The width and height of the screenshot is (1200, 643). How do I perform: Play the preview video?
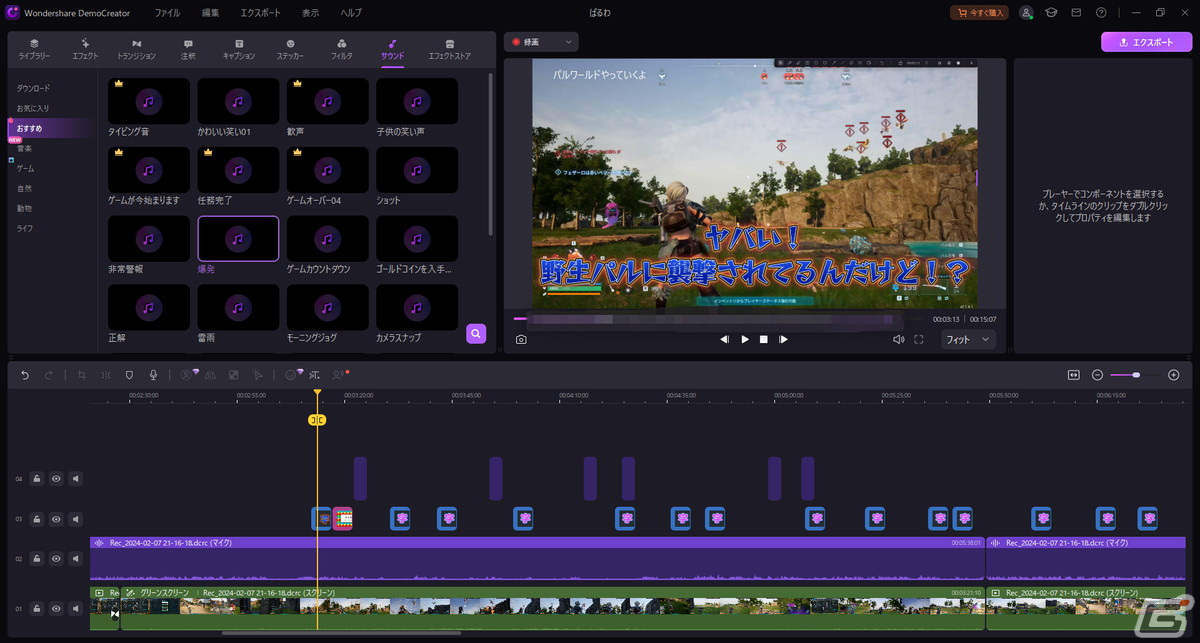tap(745, 339)
